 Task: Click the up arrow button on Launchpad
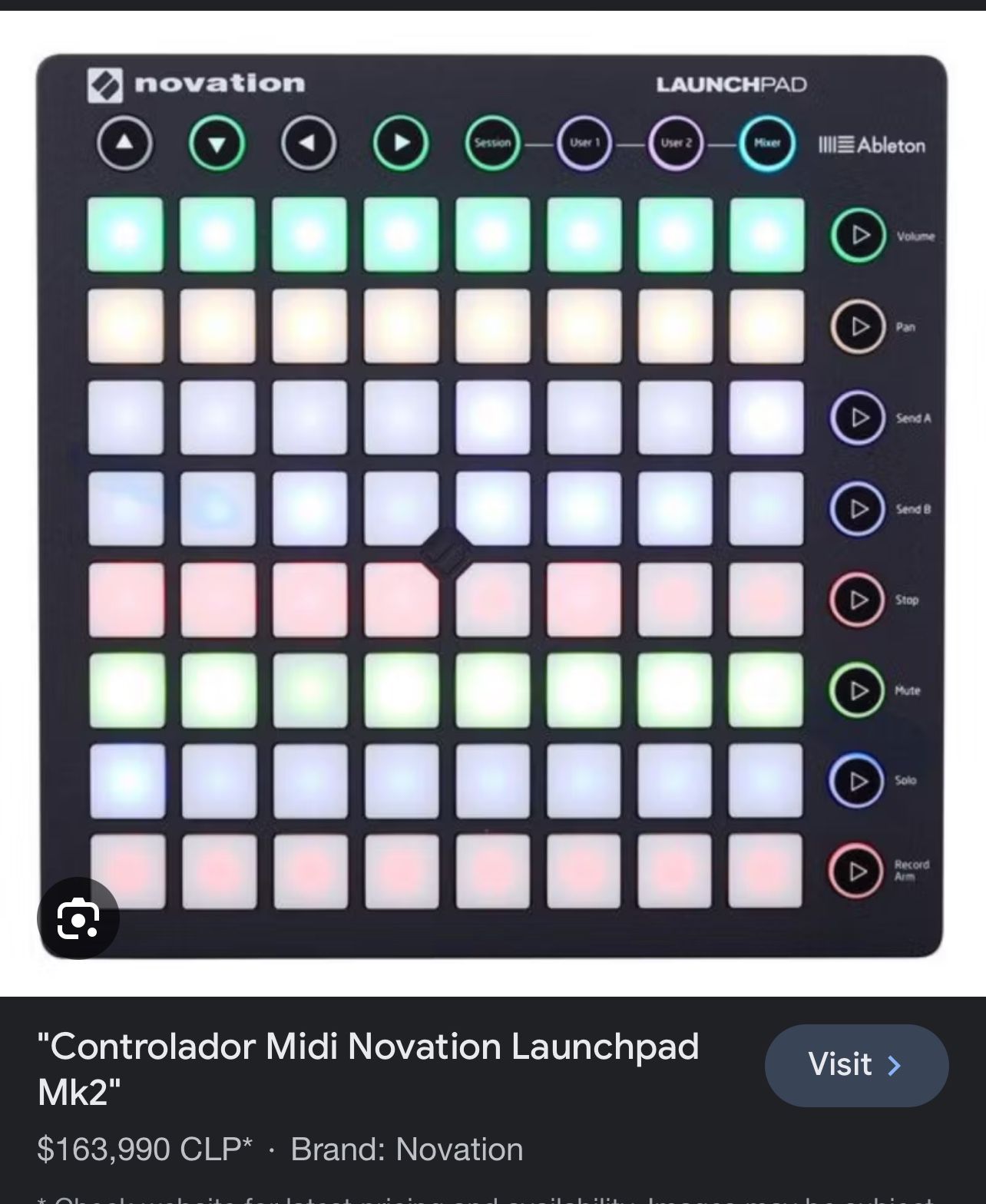124,143
